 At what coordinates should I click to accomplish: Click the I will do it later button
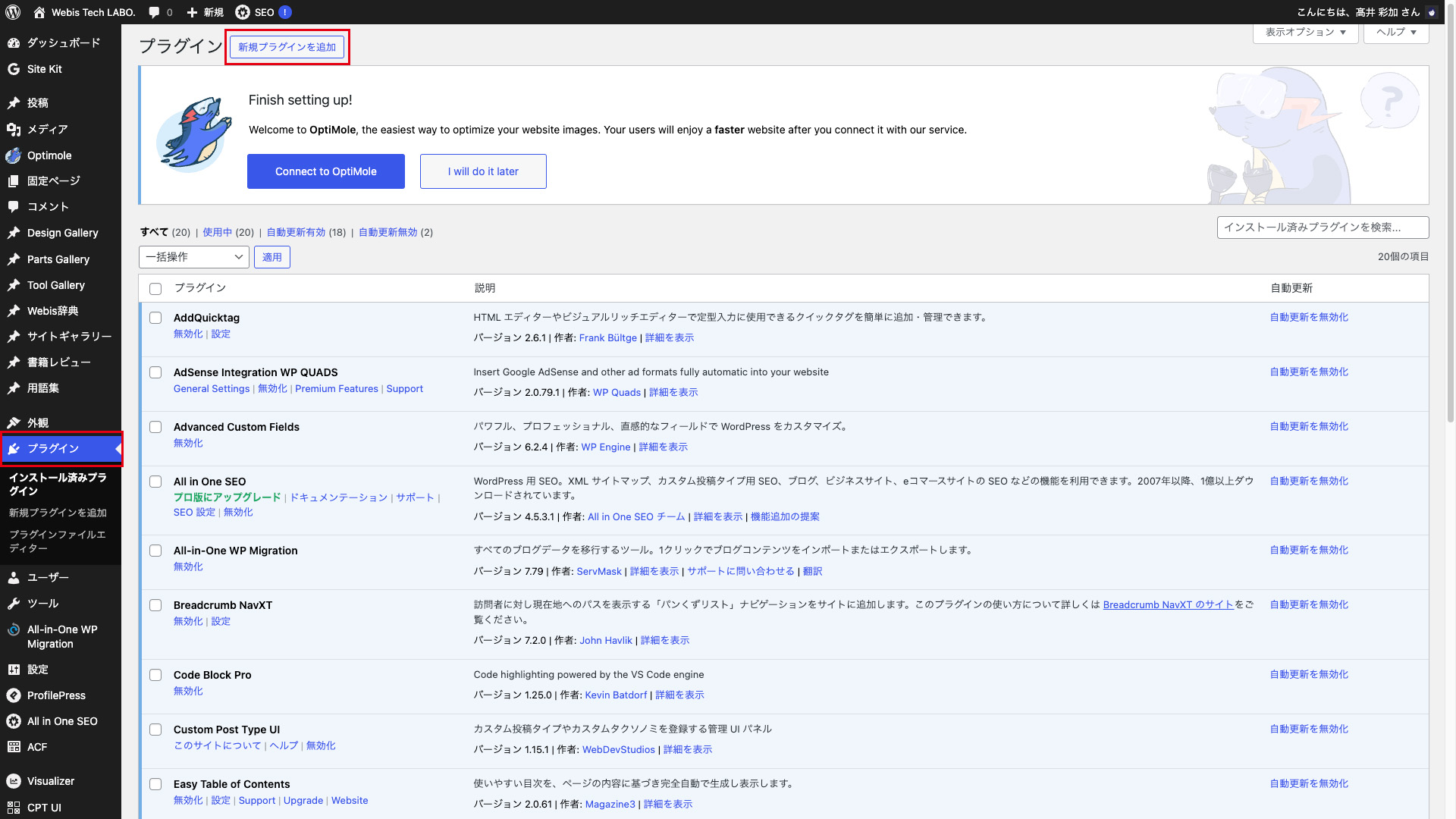point(483,171)
